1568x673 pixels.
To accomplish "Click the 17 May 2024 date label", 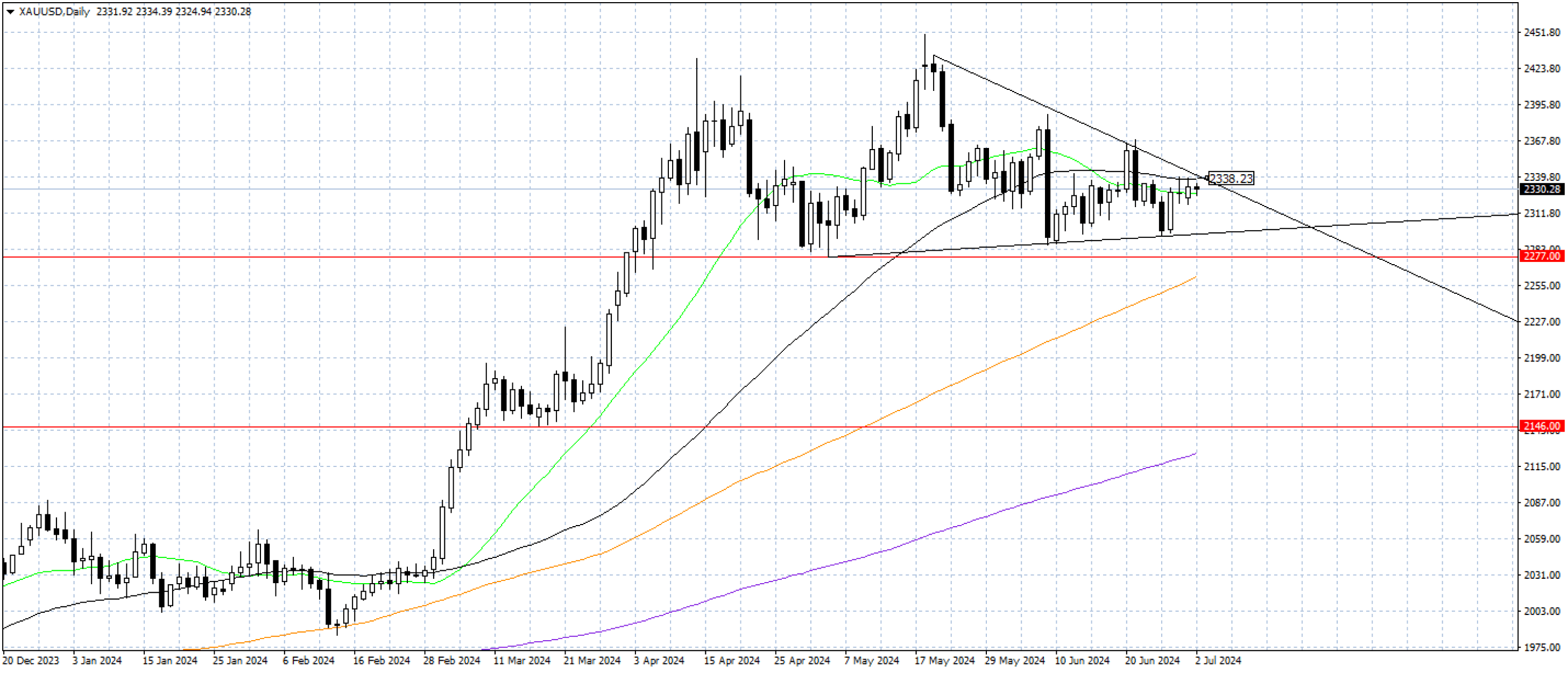I will 944,660.
